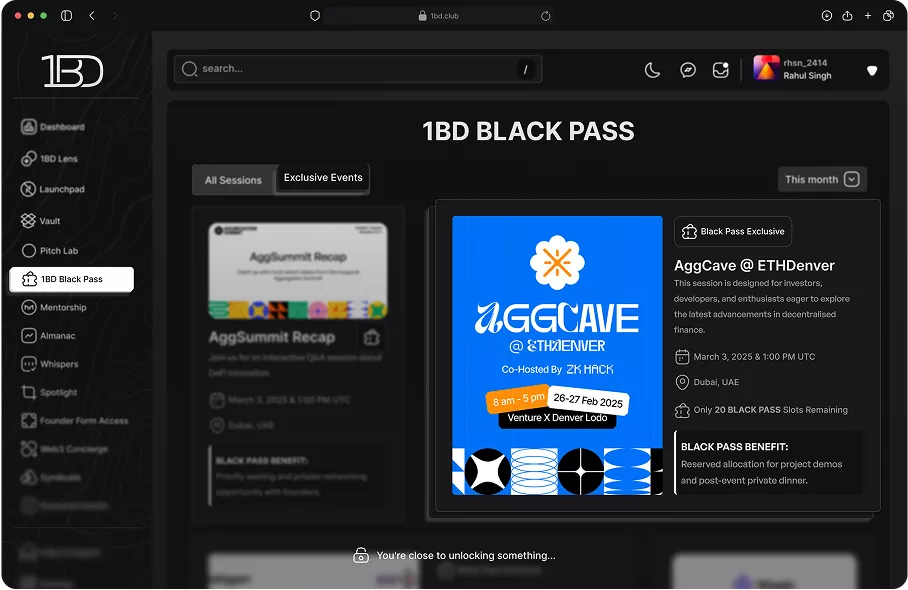Open the AggCave @ ETHDenver title
Viewport: 908px width, 590px height.
[754, 265]
